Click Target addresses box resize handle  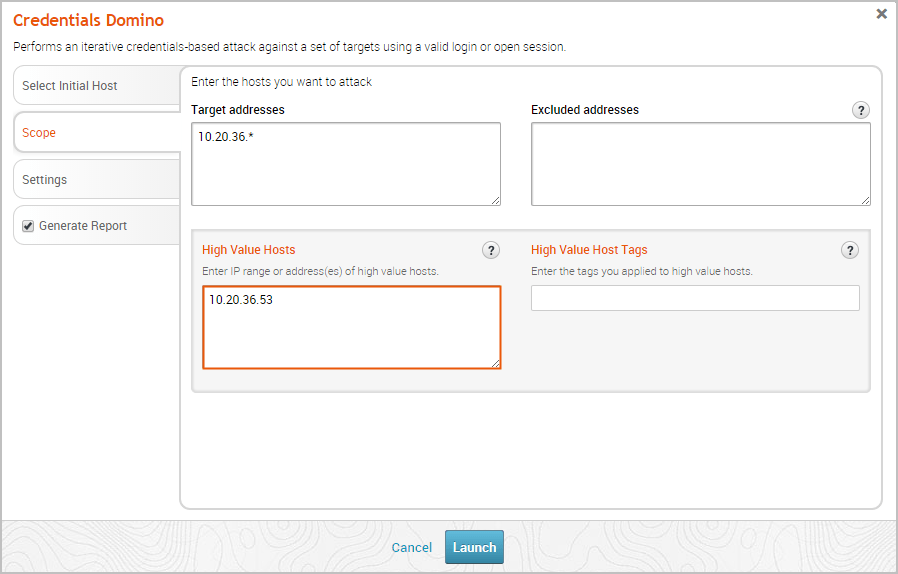[495, 200]
